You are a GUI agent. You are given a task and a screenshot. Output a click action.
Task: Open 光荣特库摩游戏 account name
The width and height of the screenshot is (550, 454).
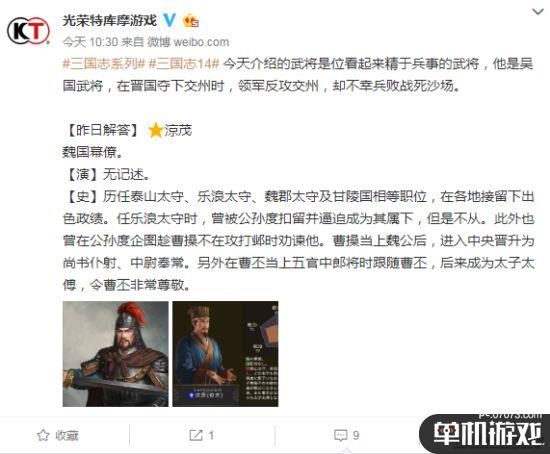tap(109, 20)
